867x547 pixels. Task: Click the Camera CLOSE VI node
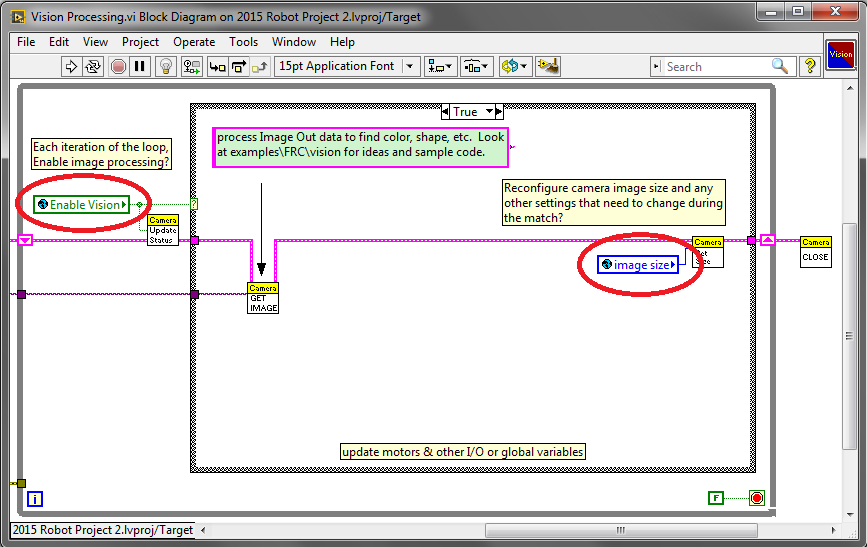coord(815,251)
